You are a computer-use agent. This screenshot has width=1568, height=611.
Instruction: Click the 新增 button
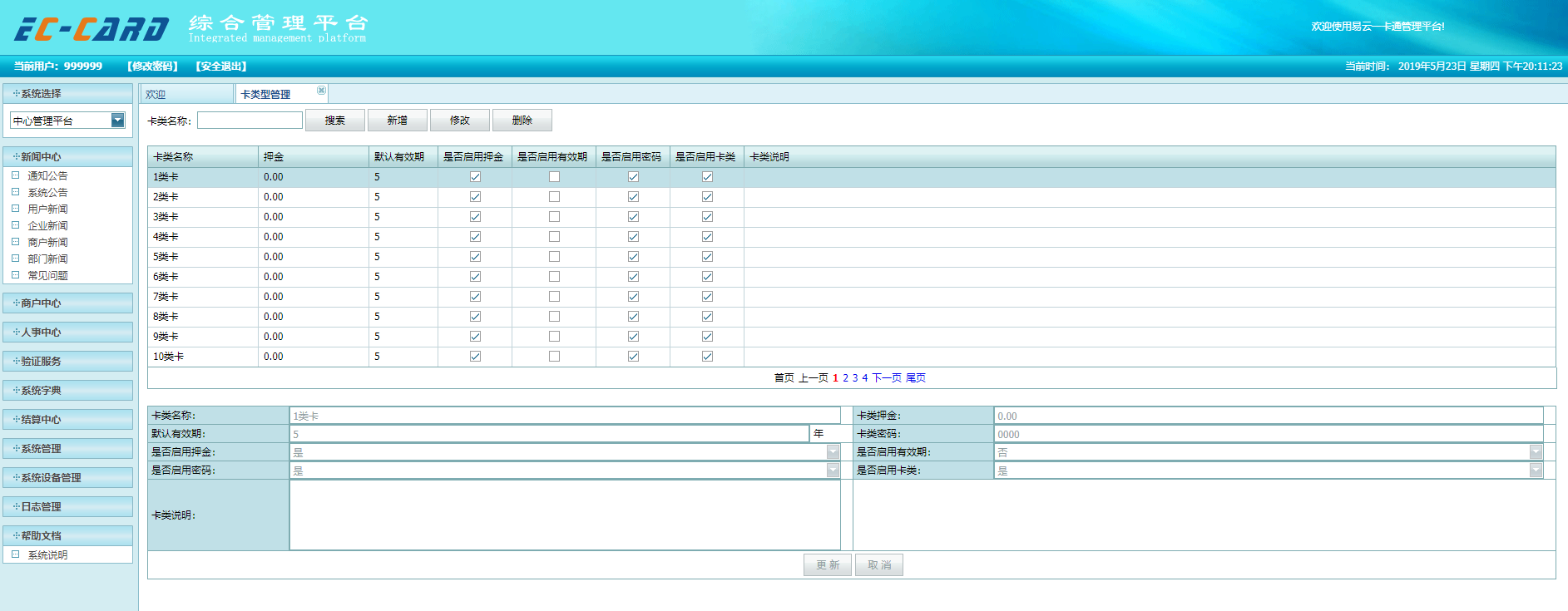pos(398,121)
